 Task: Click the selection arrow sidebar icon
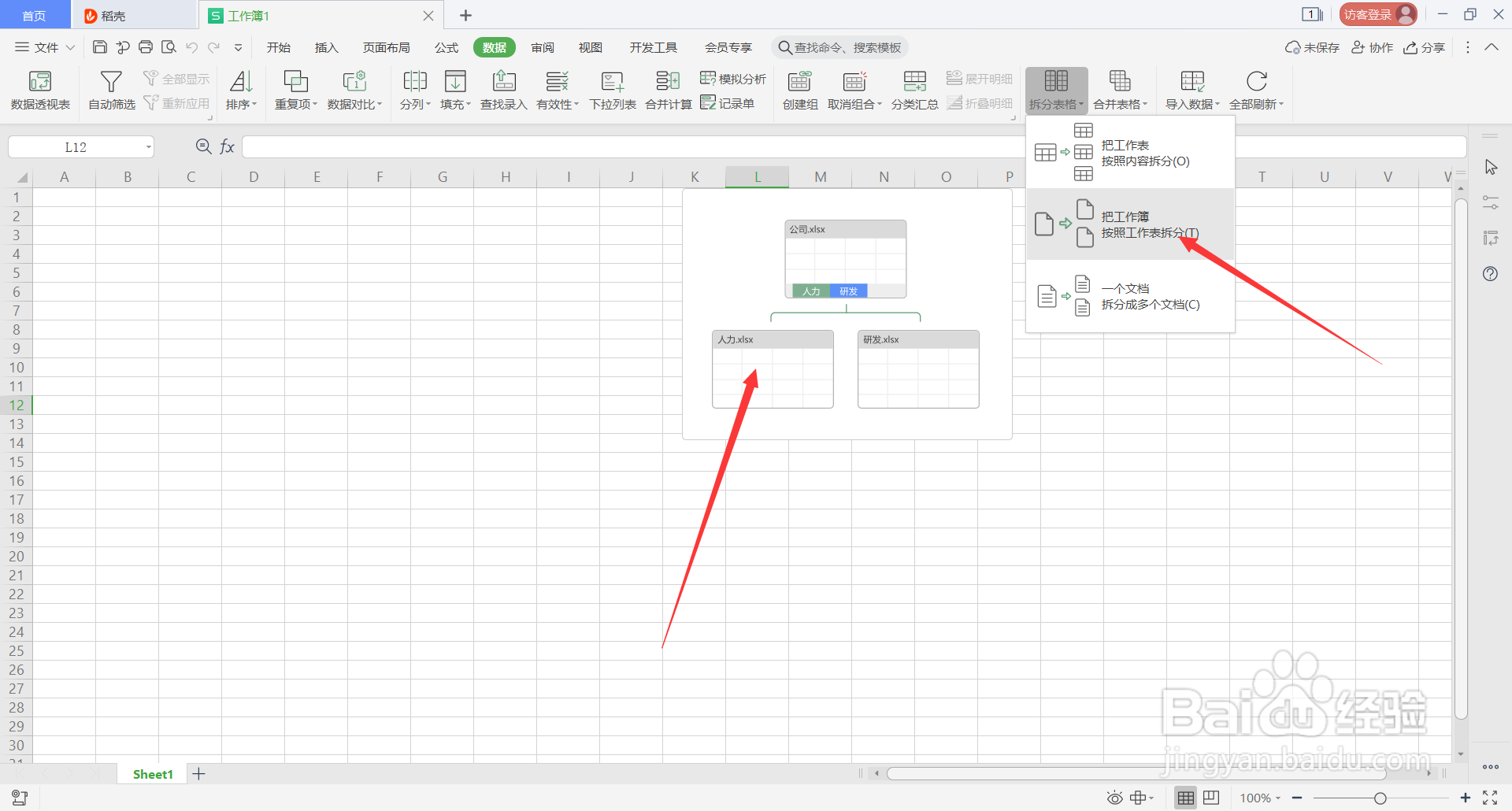1490,167
